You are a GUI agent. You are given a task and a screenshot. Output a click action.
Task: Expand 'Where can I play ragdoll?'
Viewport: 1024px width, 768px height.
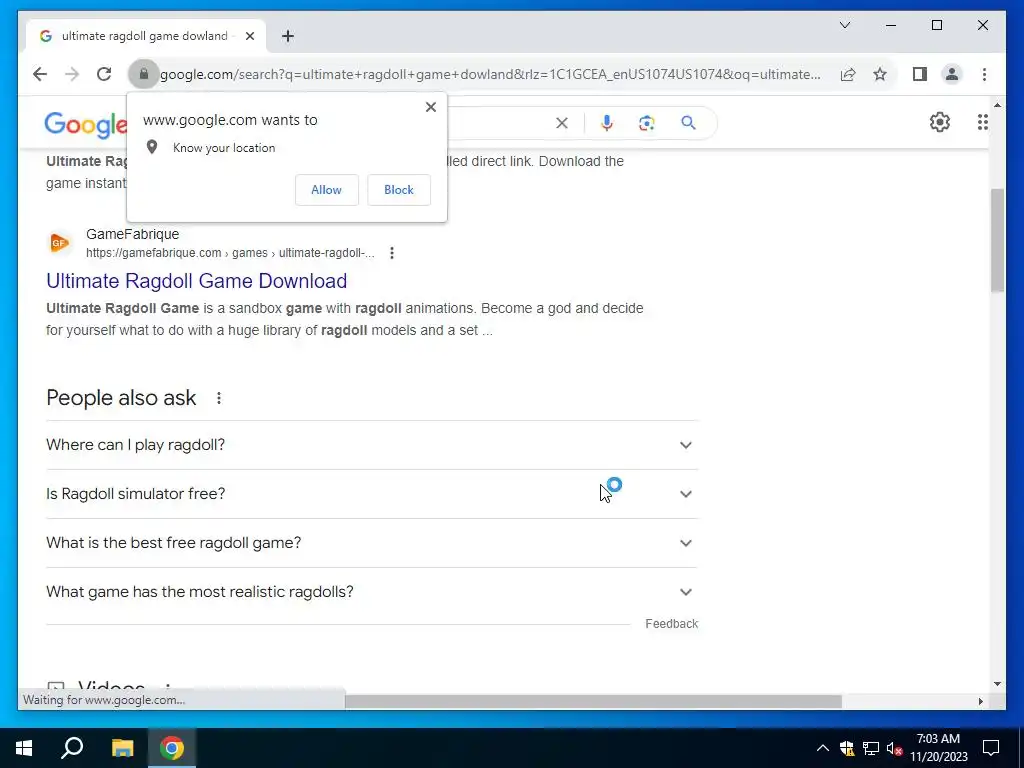click(372, 445)
